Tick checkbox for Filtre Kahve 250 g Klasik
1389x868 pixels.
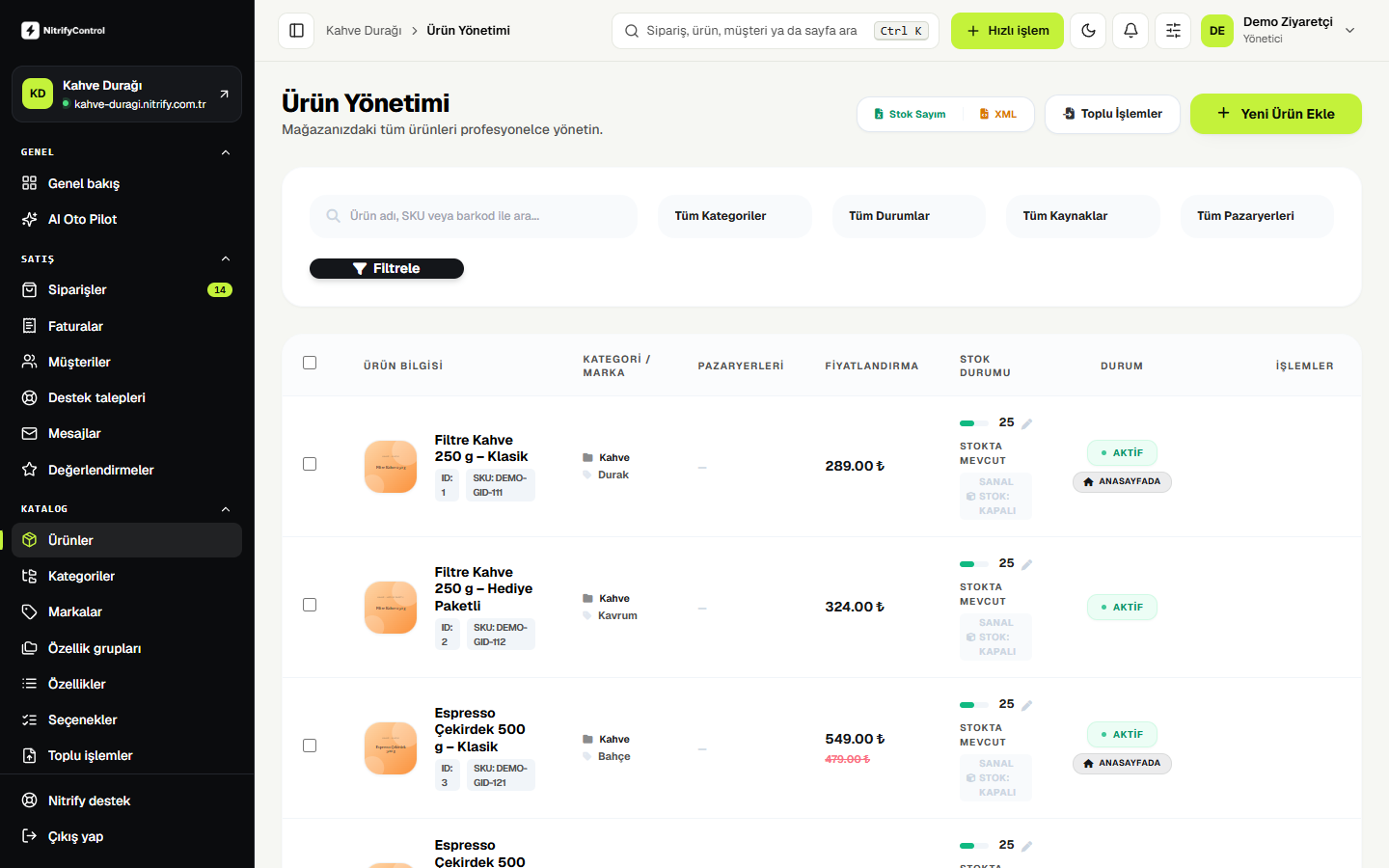point(310,464)
